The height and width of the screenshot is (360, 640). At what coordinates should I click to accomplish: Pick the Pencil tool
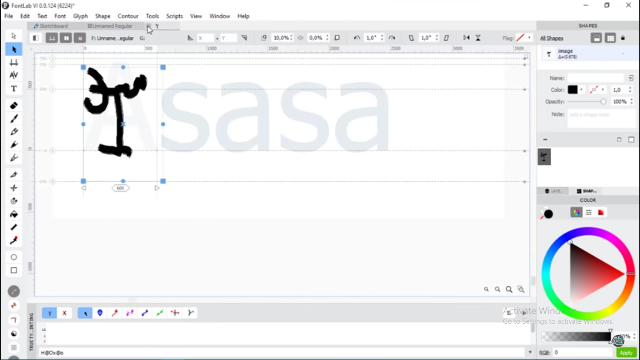point(13,132)
